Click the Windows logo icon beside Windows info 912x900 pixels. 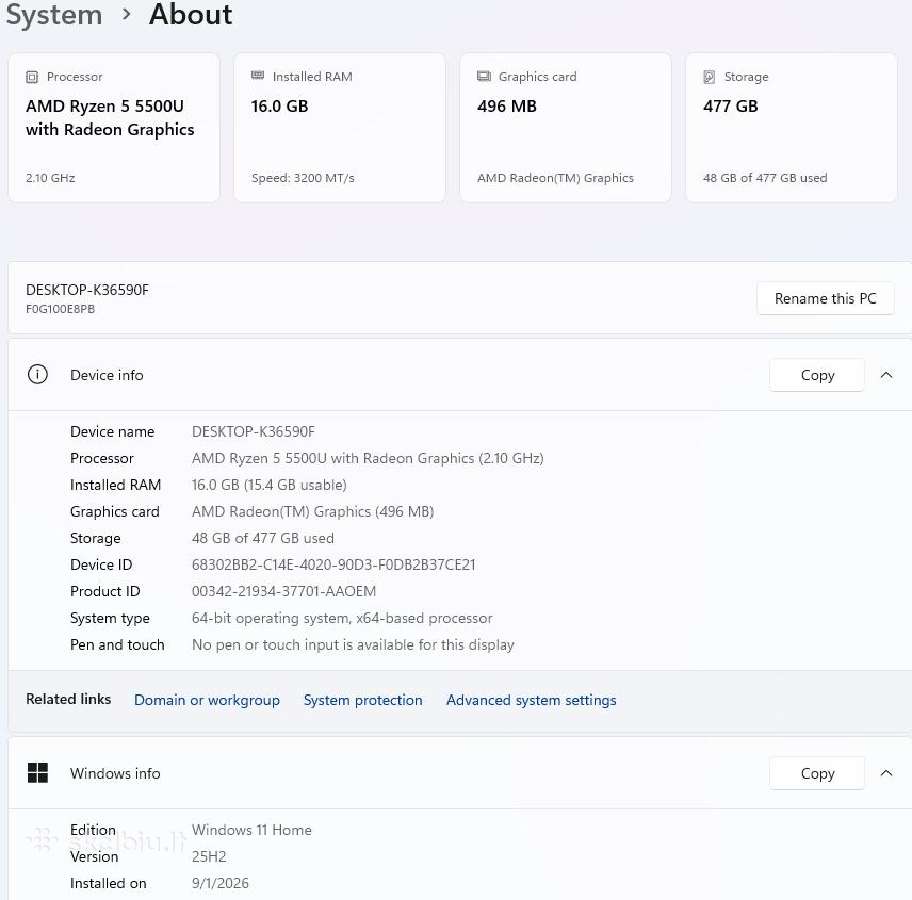tap(38, 773)
